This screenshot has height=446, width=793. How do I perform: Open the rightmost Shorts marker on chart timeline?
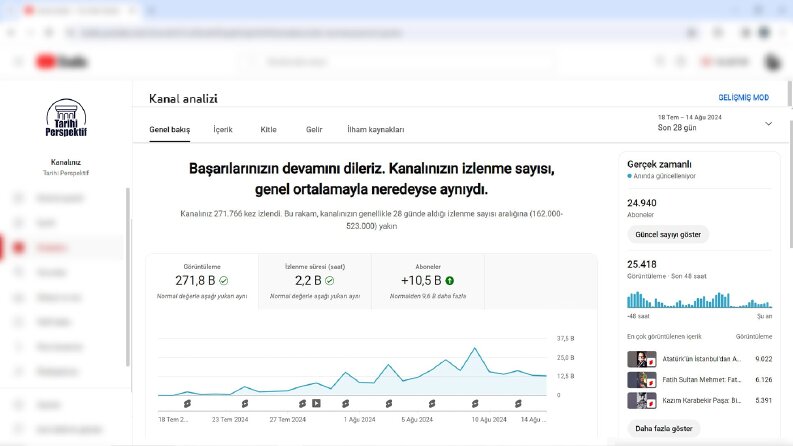pos(518,404)
